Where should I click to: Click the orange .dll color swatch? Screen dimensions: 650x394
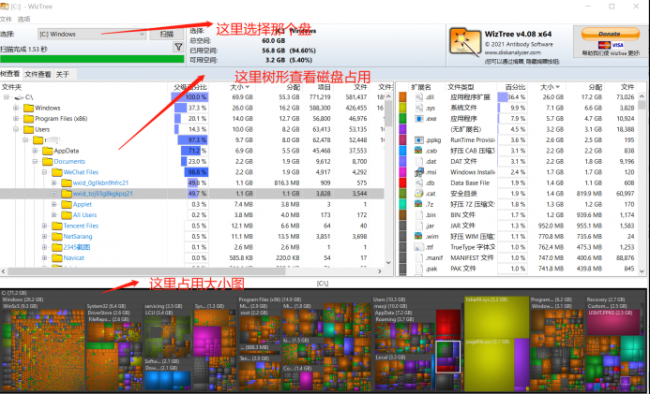[403, 97]
